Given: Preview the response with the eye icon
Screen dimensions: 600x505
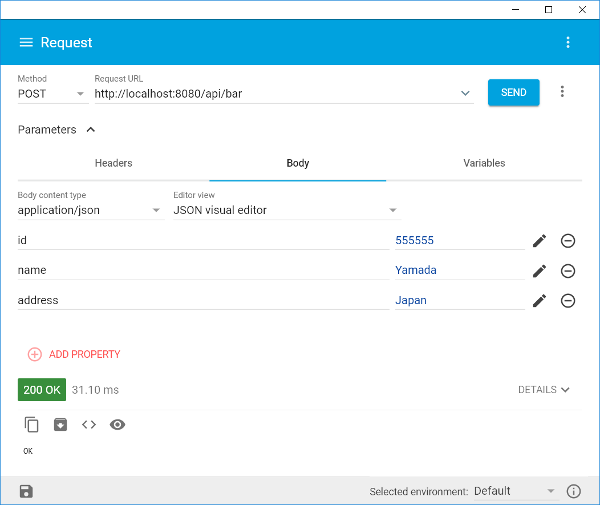Looking at the screenshot, I should [117, 425].
